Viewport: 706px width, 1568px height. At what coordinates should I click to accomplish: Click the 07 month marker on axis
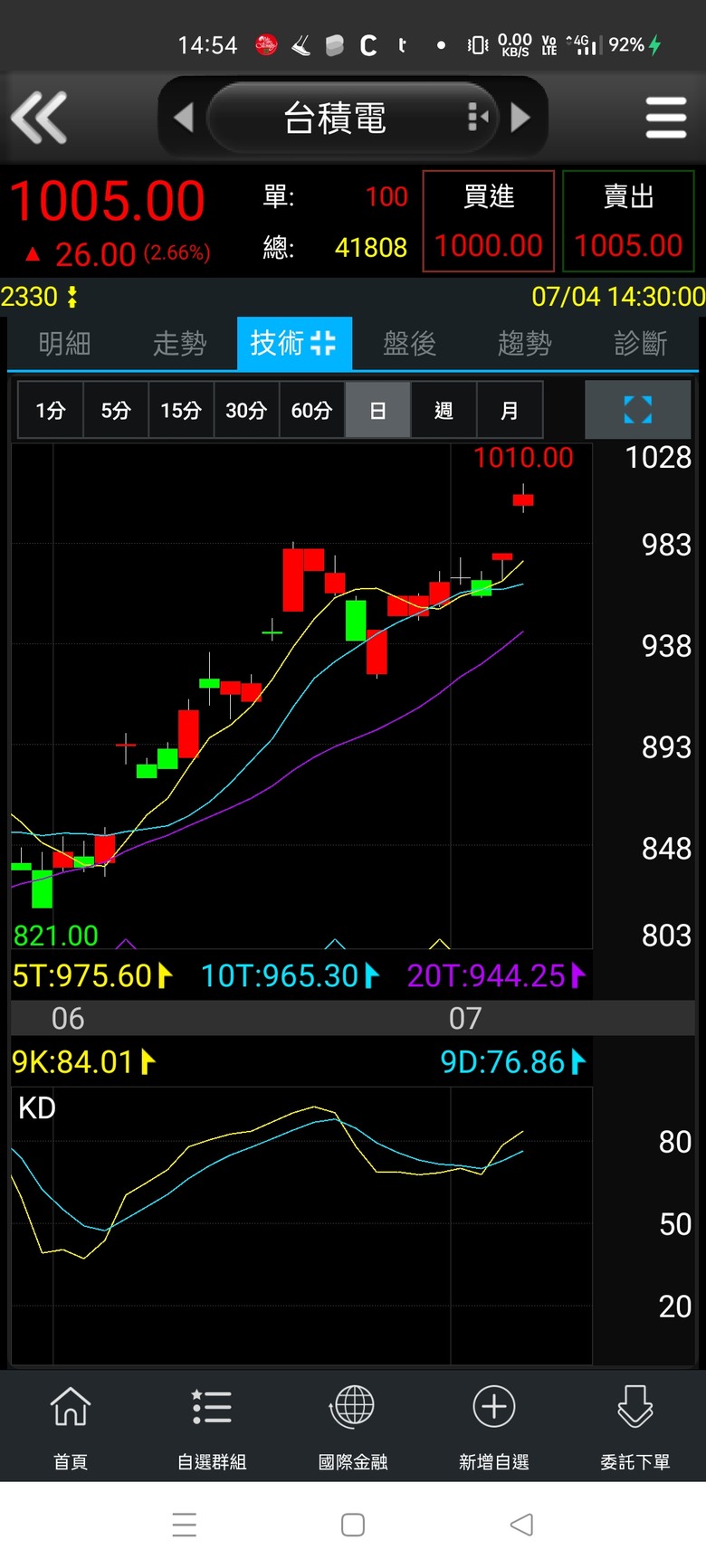[465, 1019]
